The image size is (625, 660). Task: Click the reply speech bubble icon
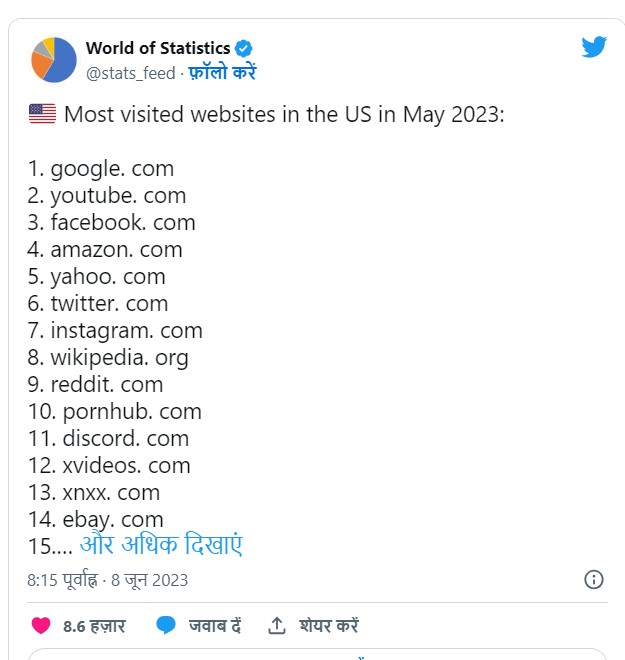click(166, 625)
